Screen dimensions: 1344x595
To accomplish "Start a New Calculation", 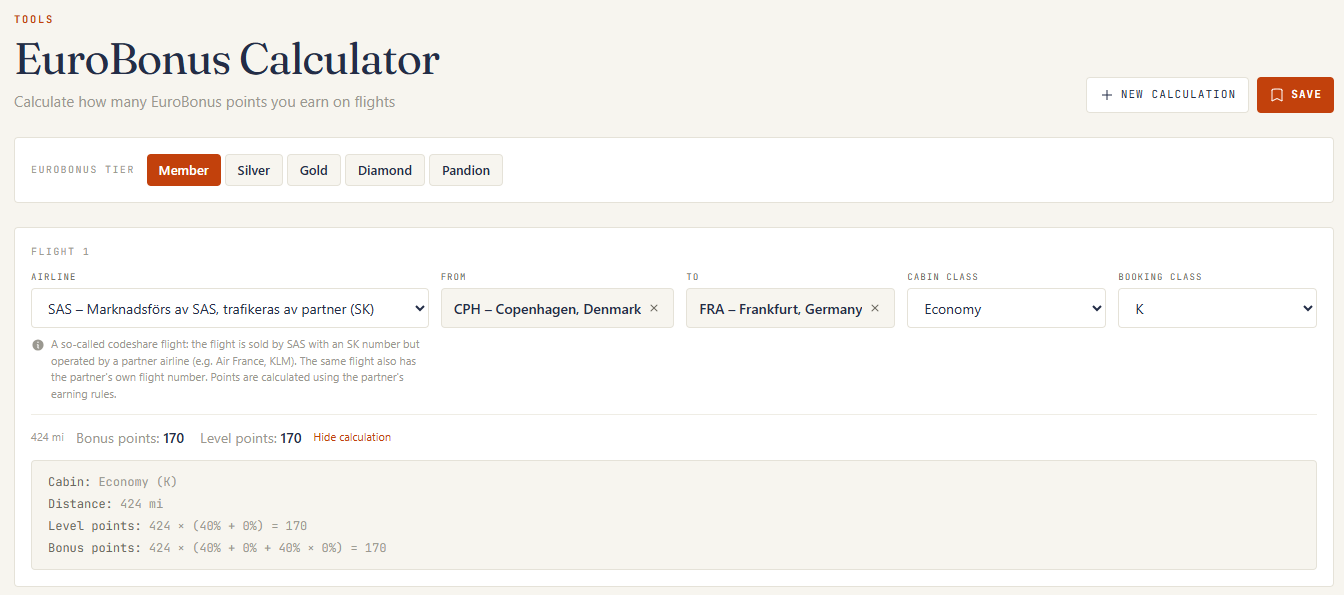I will point(1167,95).
